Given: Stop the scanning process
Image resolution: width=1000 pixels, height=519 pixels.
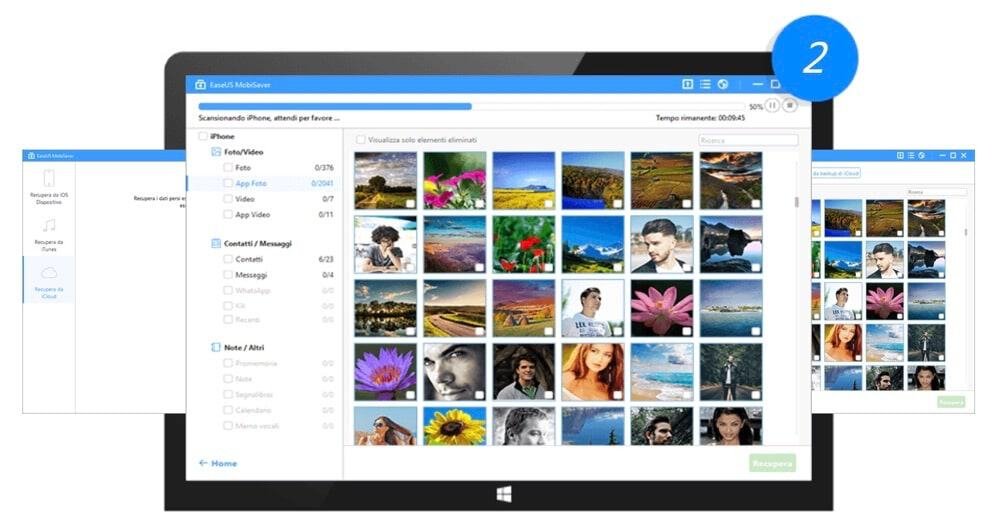Looking at the screenshot, I should [x=790, y=105].
